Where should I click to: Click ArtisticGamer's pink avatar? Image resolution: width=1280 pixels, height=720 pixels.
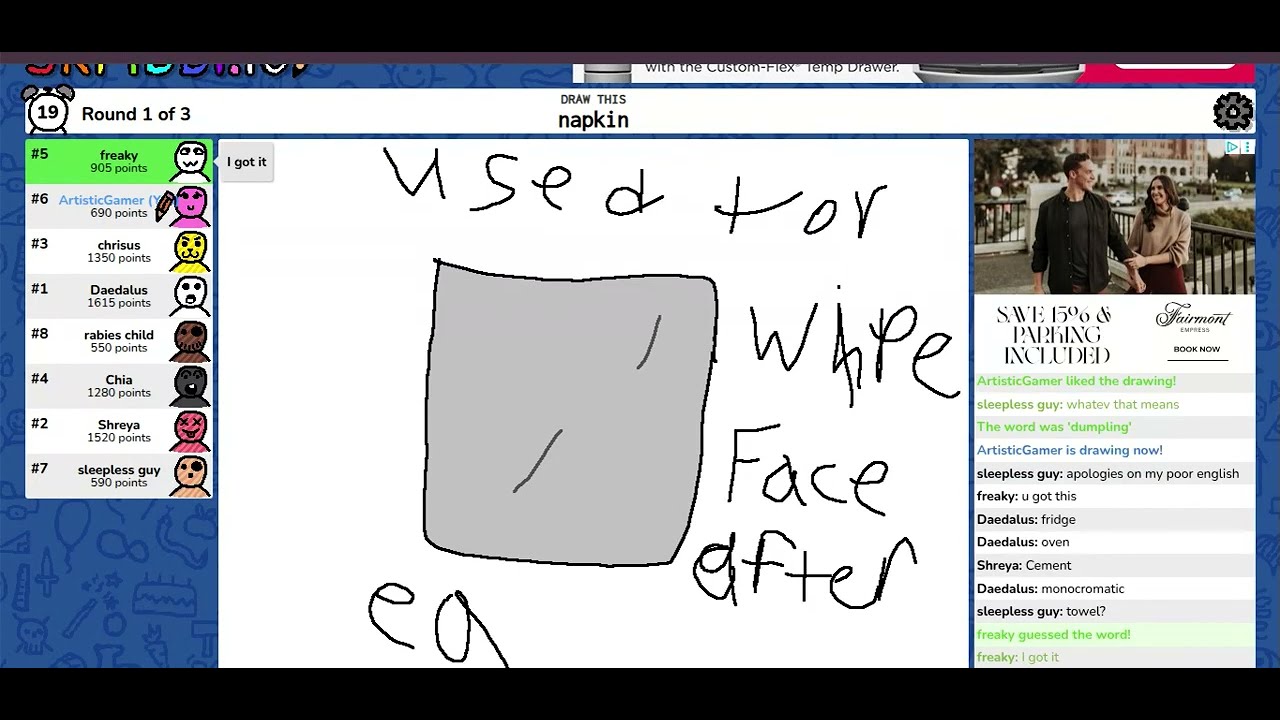(190, 205)
